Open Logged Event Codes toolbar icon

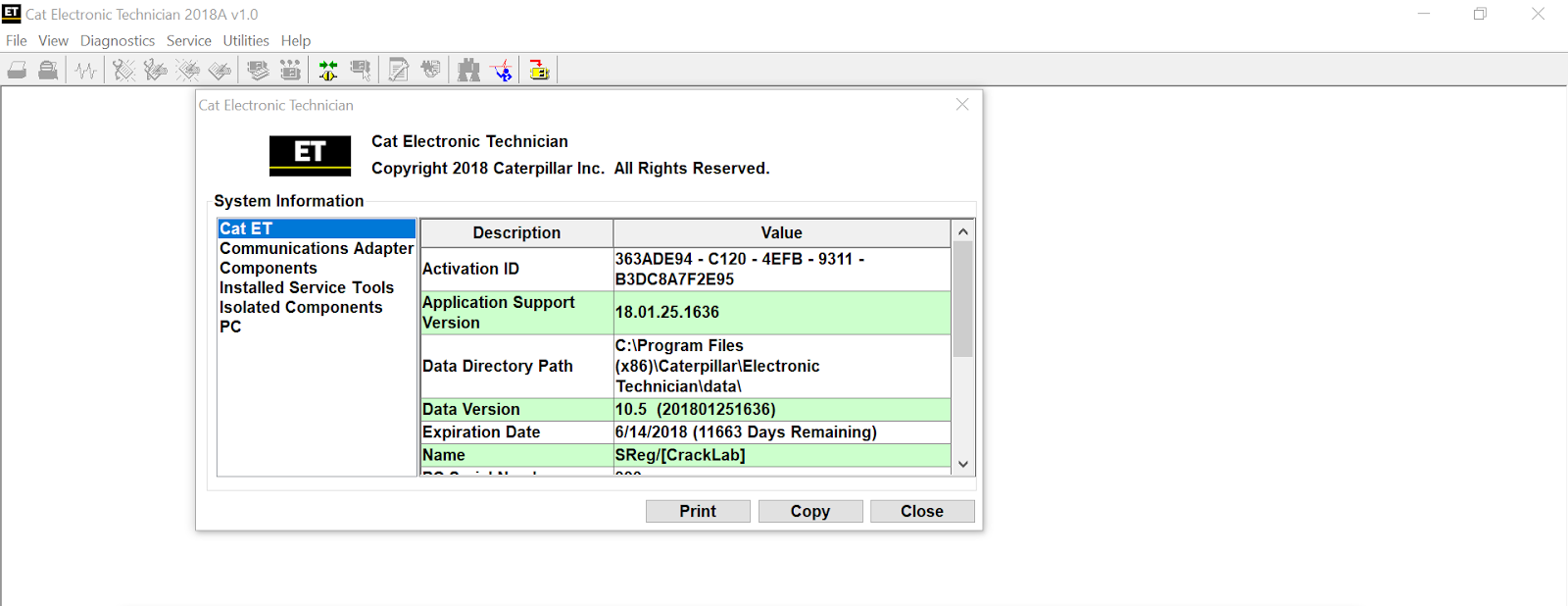220,70
